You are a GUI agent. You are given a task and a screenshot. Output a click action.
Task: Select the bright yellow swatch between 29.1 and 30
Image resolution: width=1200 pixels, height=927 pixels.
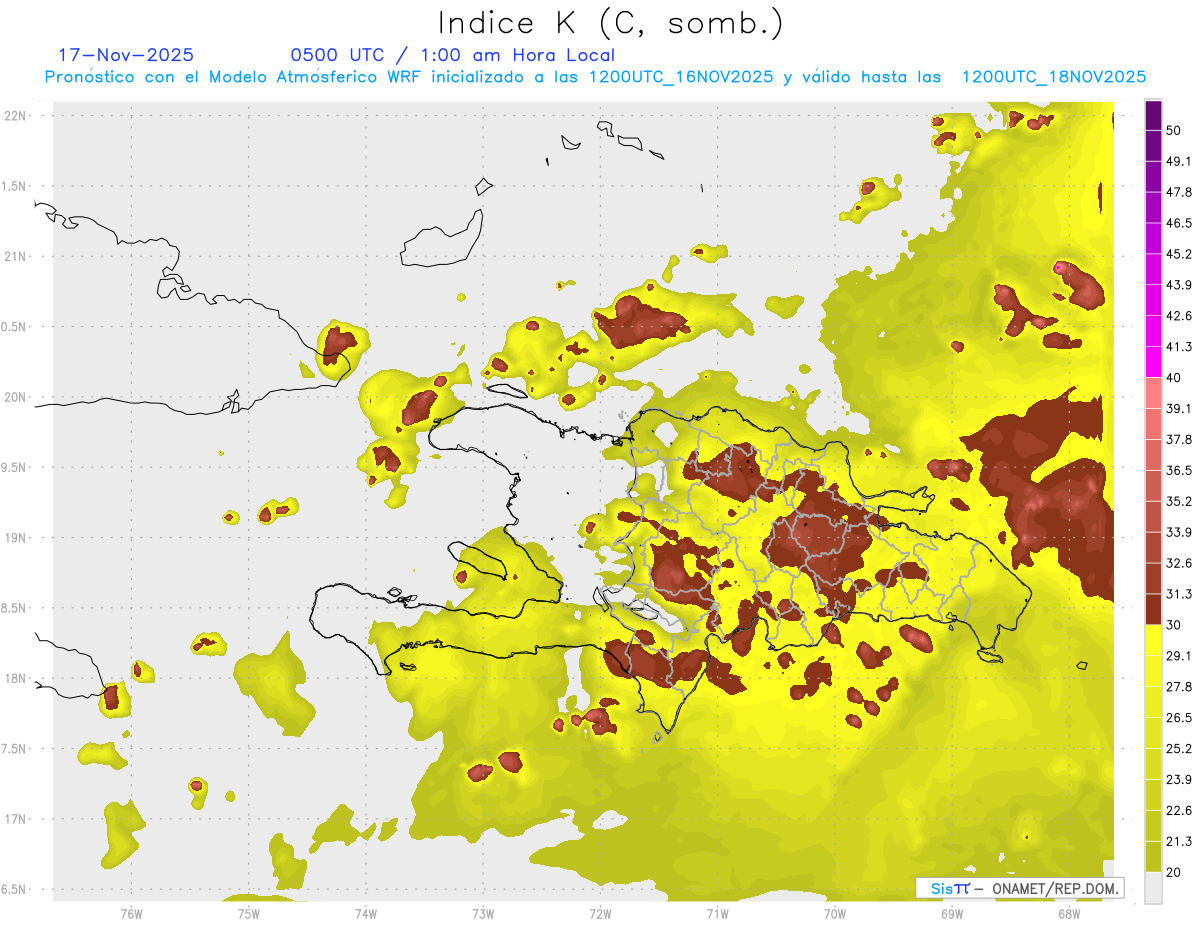(1154, 640)
